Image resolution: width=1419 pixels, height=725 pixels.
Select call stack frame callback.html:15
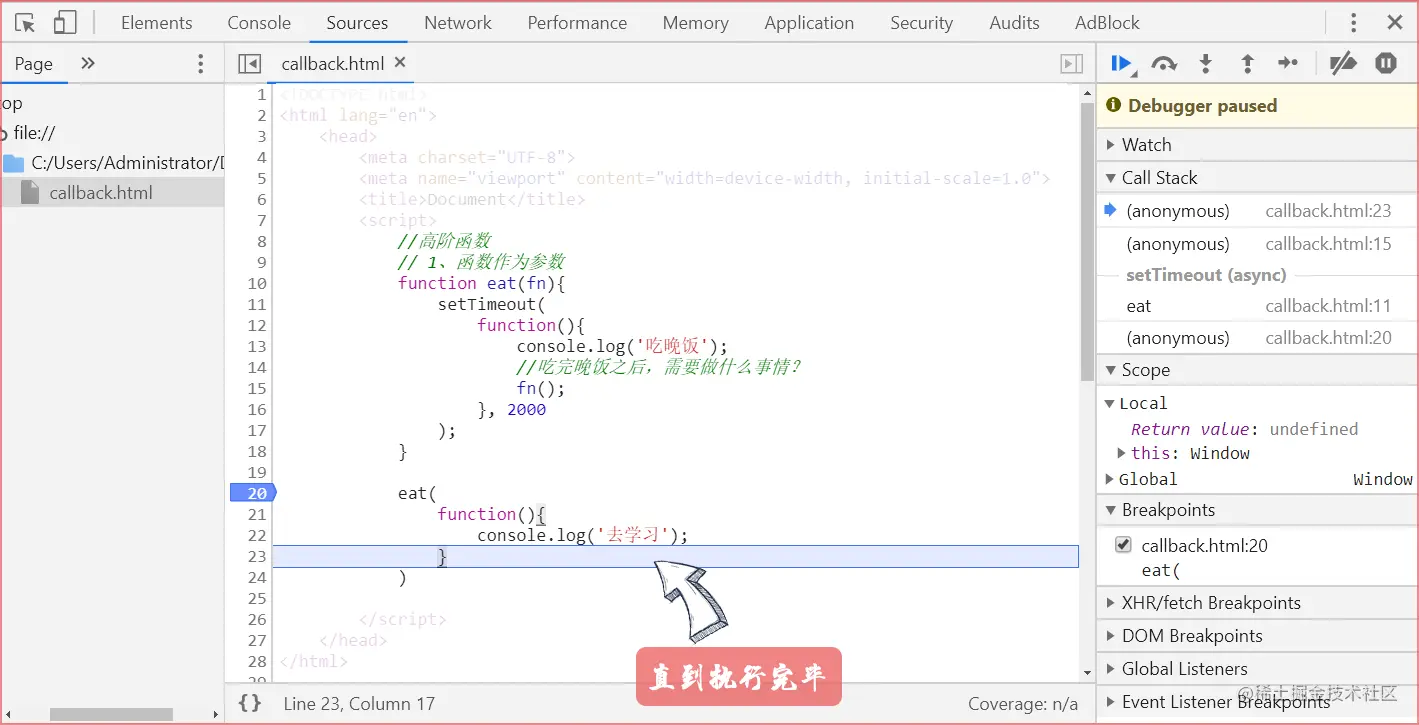[x=1258, y=244]
